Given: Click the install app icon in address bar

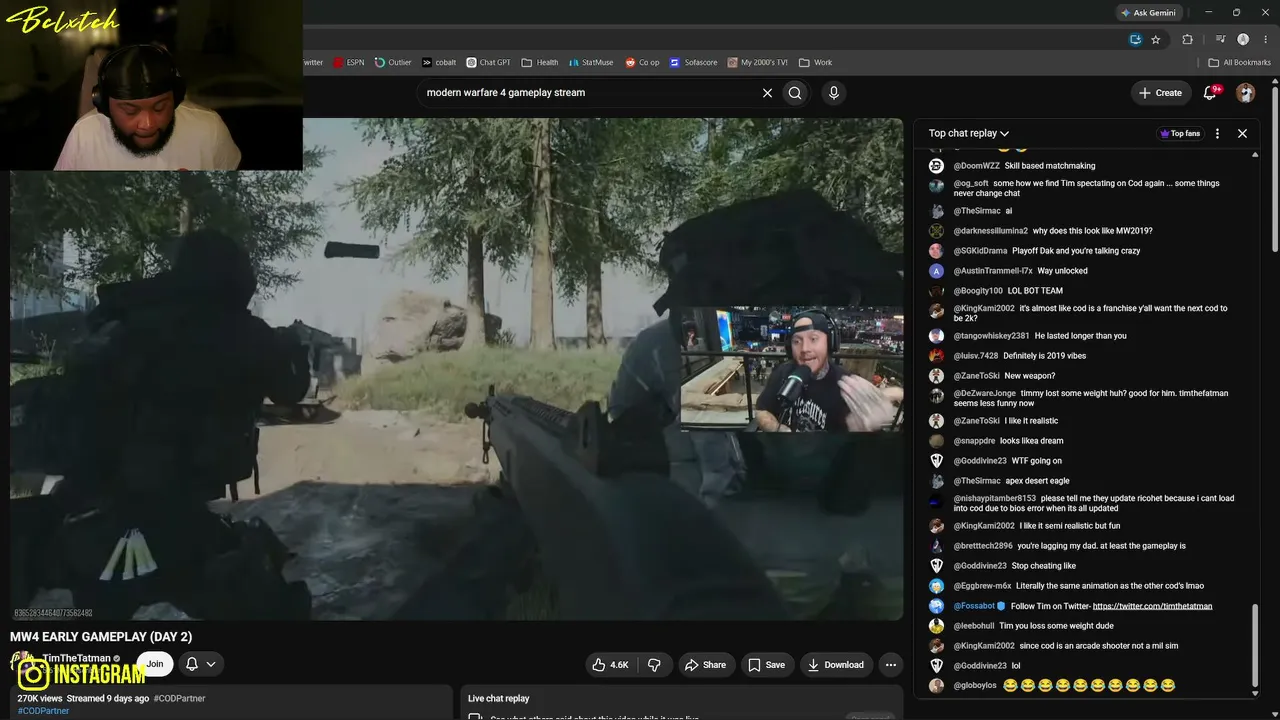Looking at the screenshot, I should [x=1135, y=40].
